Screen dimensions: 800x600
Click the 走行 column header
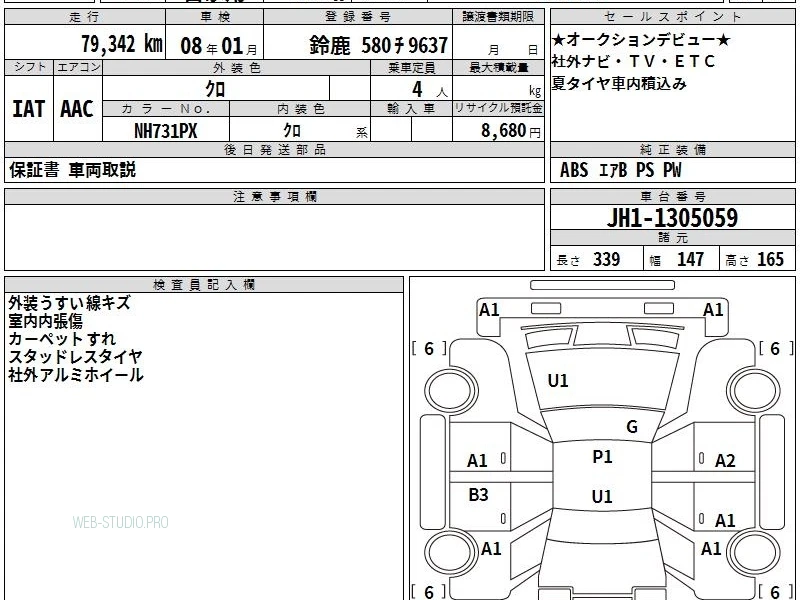85,17
